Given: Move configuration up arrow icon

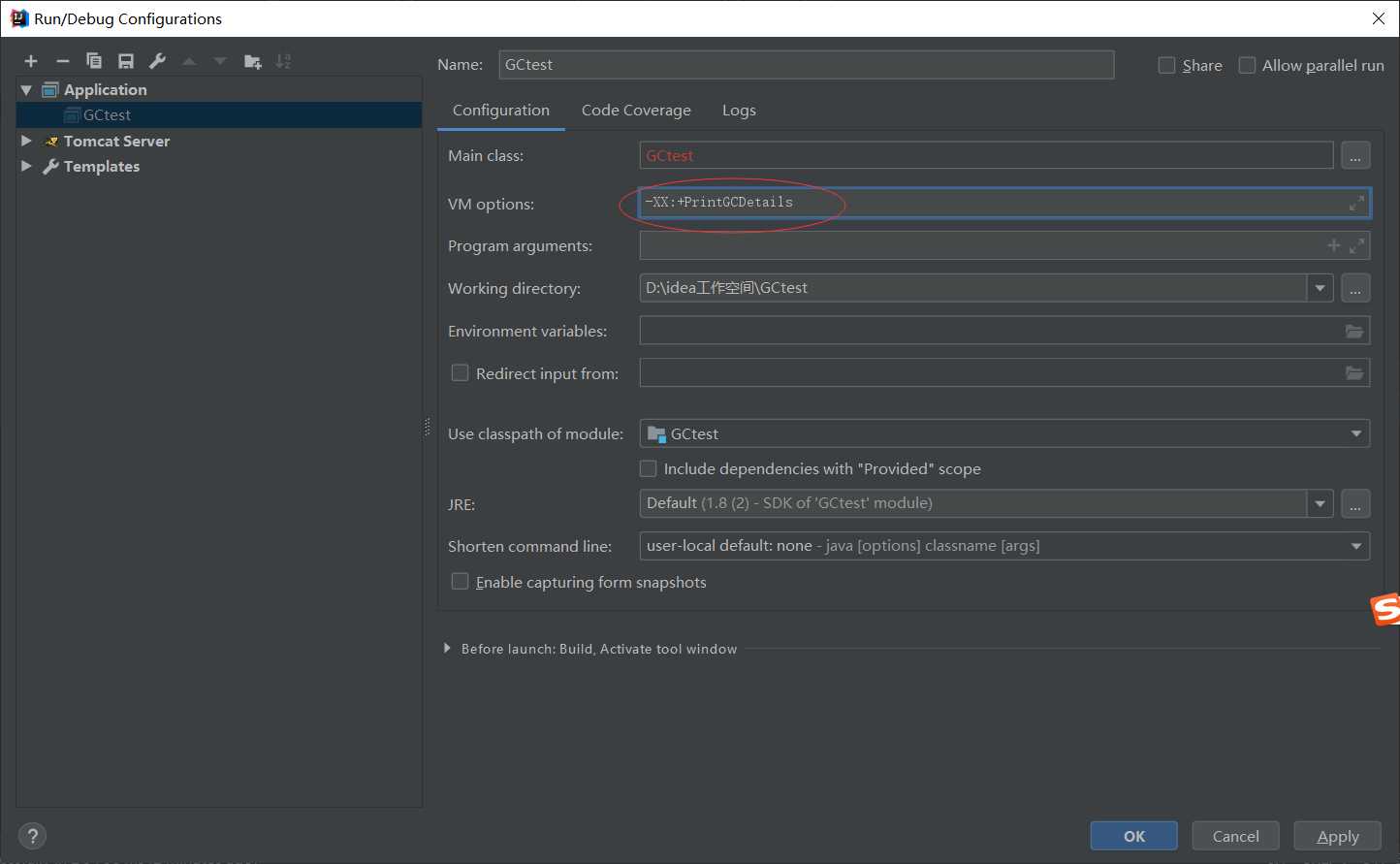Looking at the screenshot, I should tap(189, 61).
